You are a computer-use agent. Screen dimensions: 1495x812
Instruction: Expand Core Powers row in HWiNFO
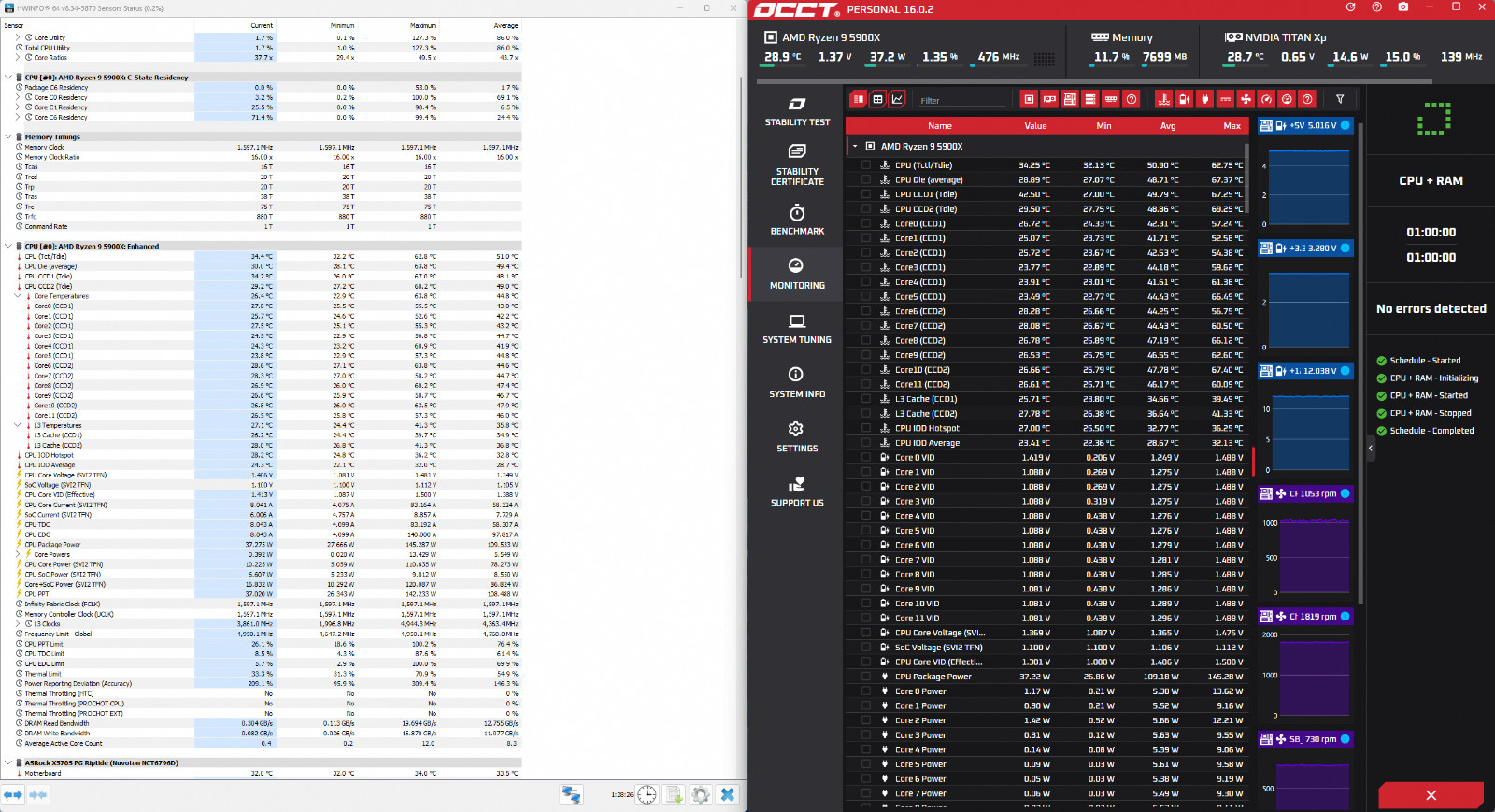click(18, 554)
